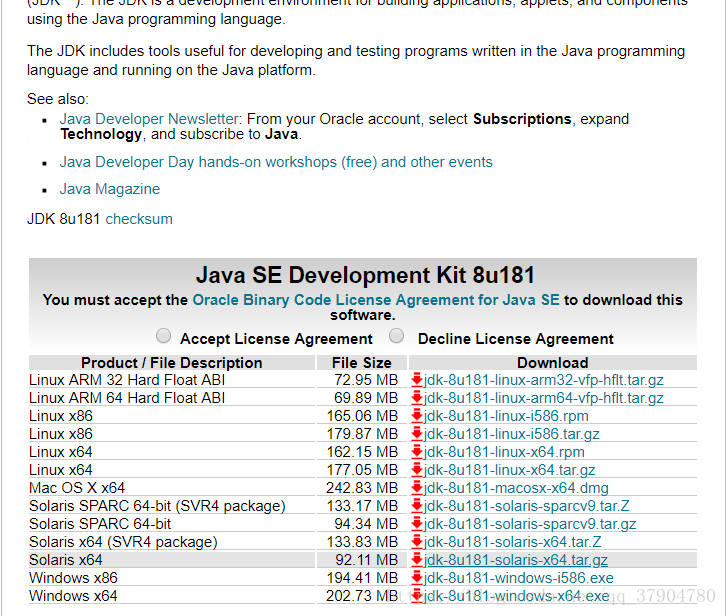Click red download arrow for linux-arm64-vfp-hflt.tar.gz
The image size is (727, 616).
(417, 398)
